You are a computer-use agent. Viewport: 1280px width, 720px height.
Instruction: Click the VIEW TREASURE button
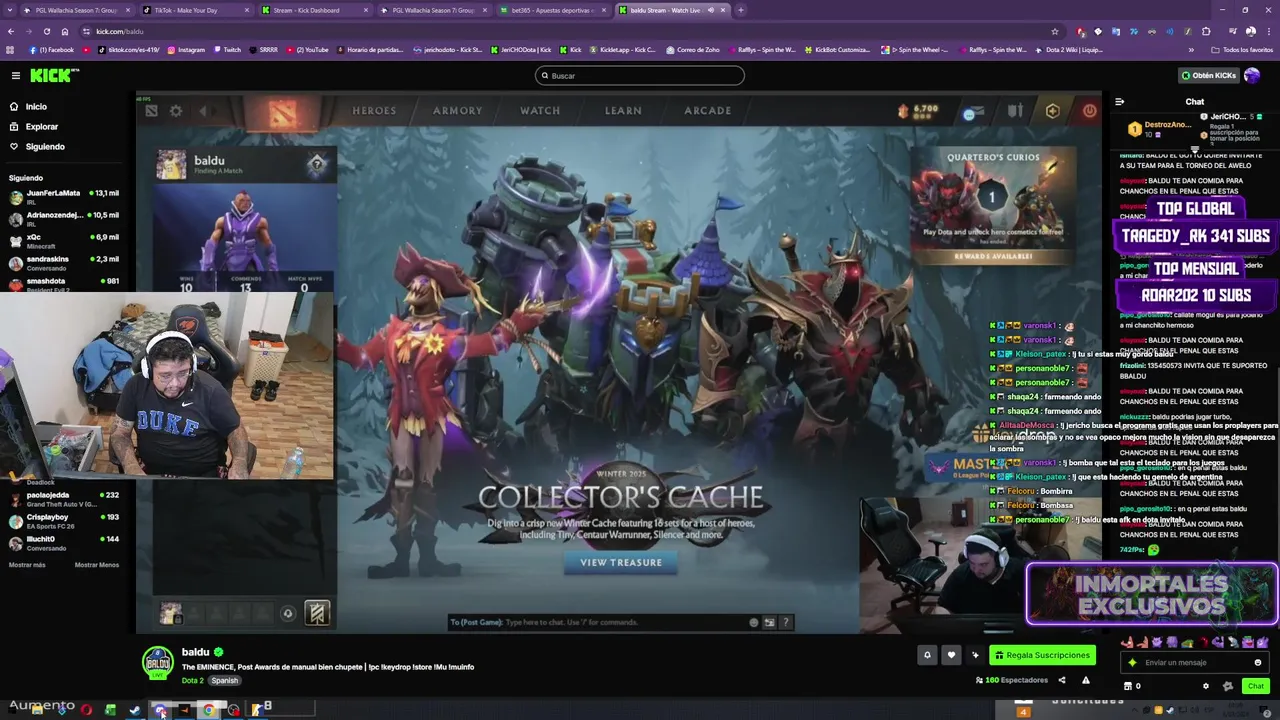[621, 562]
